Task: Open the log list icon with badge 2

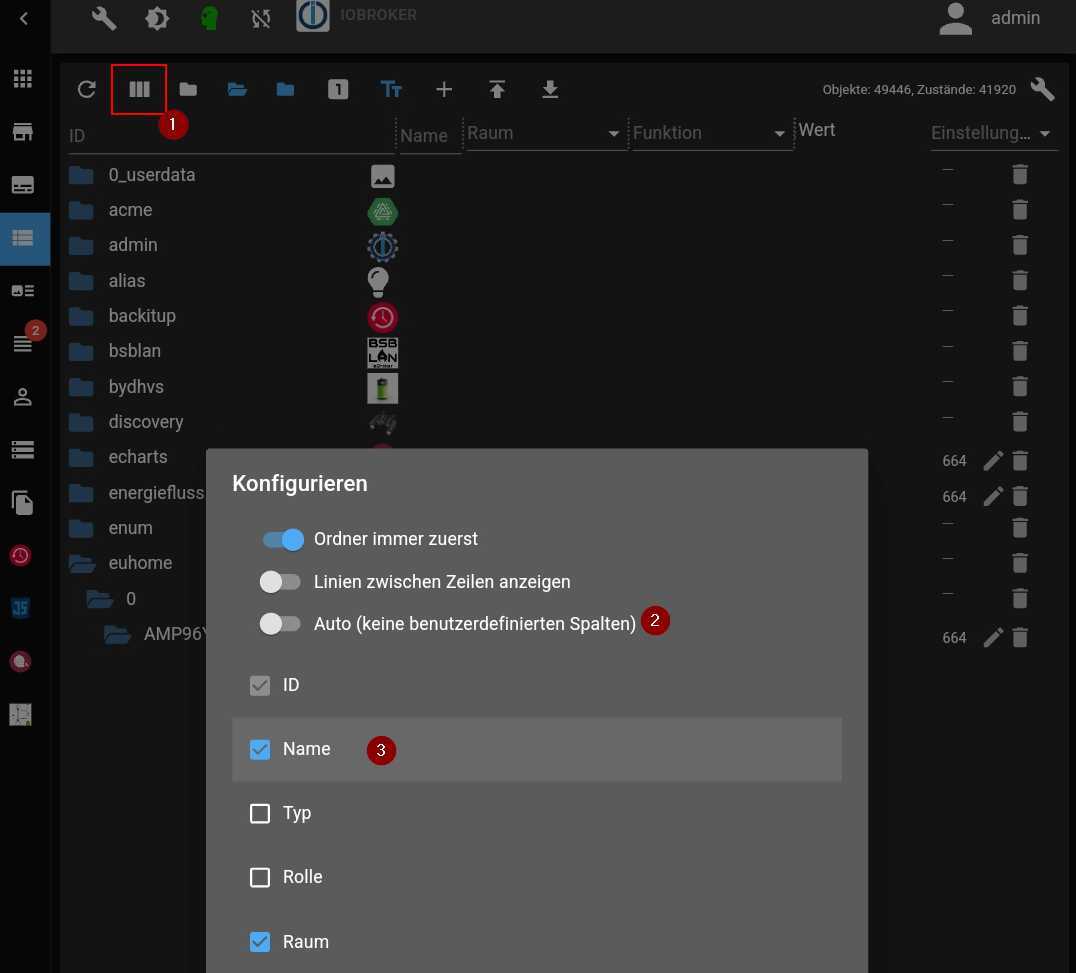Action: tap(23, 343)
